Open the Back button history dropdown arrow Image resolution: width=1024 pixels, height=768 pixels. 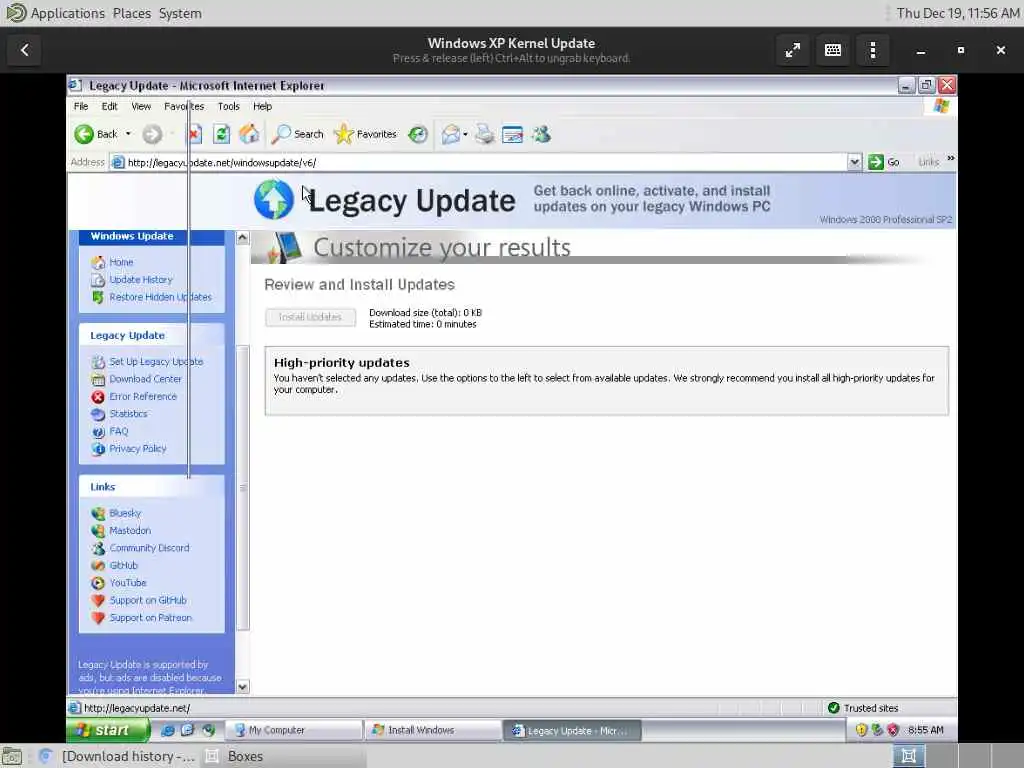tap(128, 134)
